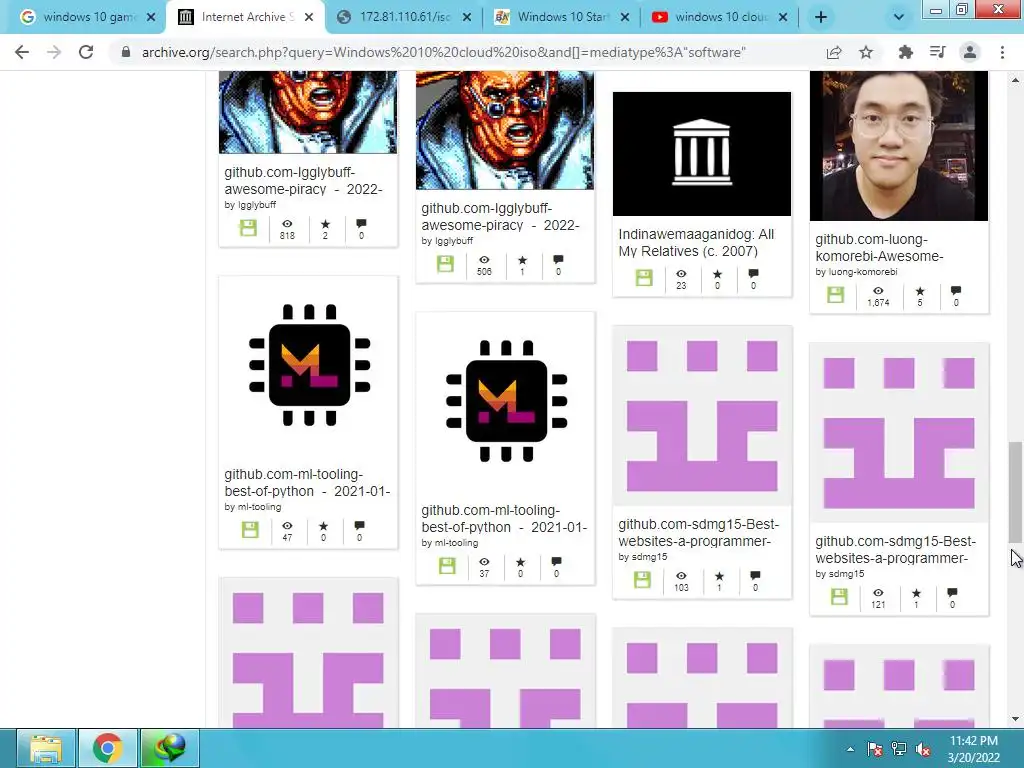Click software floppy icon on luong-komorebi item

pyautogui.click(x=835, y=295)
